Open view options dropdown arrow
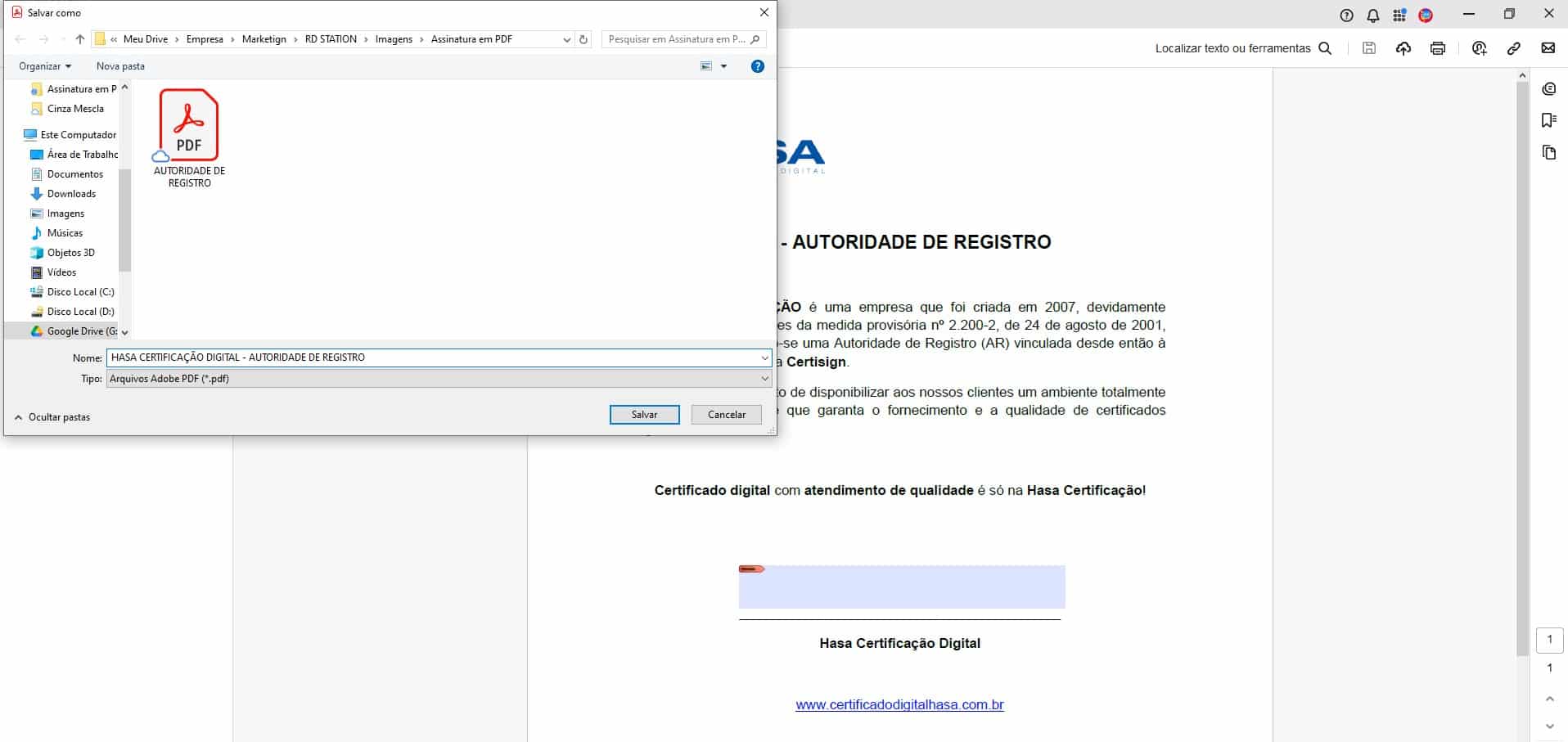 point(723,66)
